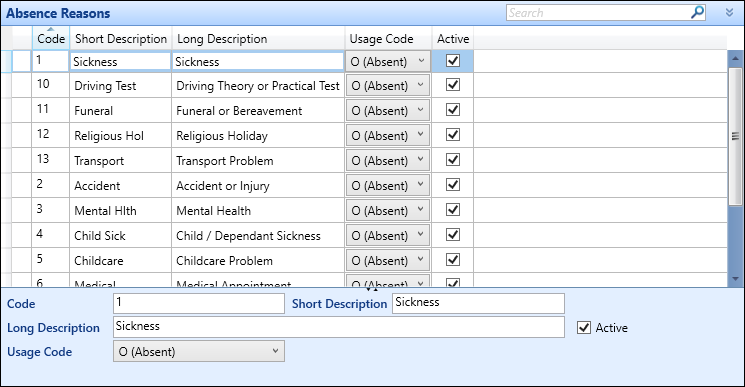Click Long Description field in detail form

point(339,327)
